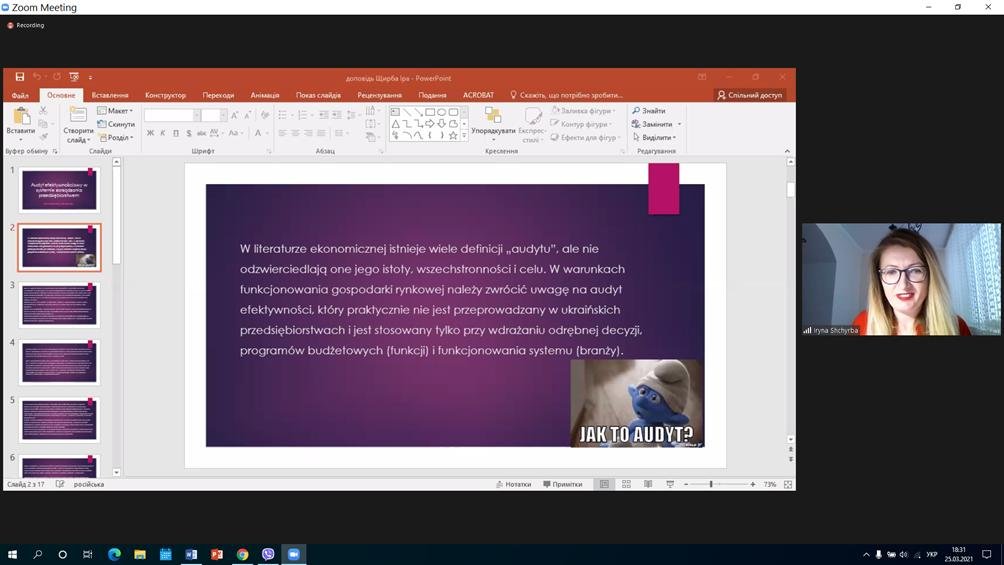This screenshot has width=1004, height=565.
Task: Click Знайти find button
Action: pyautogui.click(x=649, y=111)
